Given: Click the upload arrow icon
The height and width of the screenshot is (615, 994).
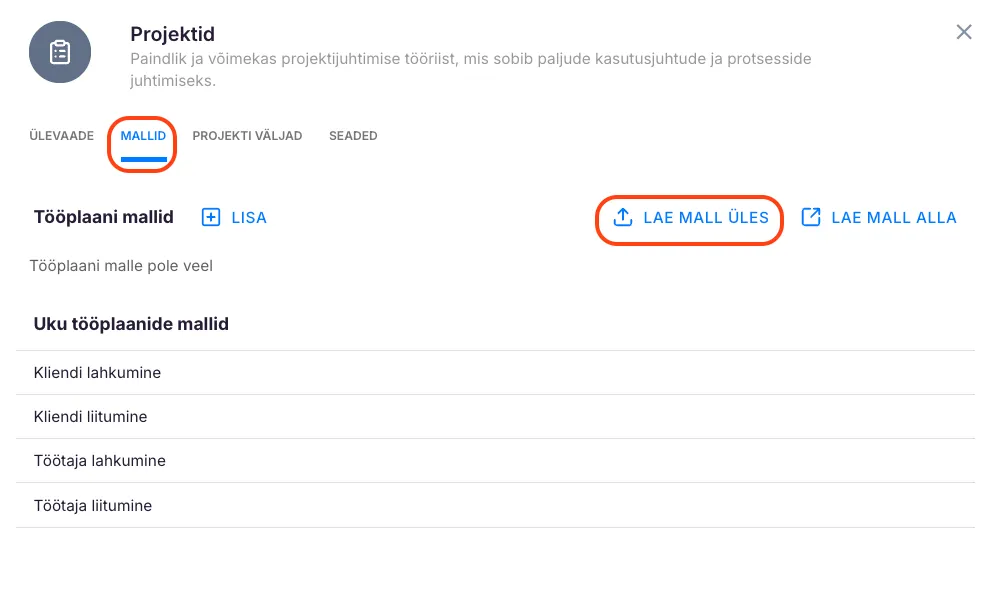Looking at the screenshot, I should click(623, 217).
